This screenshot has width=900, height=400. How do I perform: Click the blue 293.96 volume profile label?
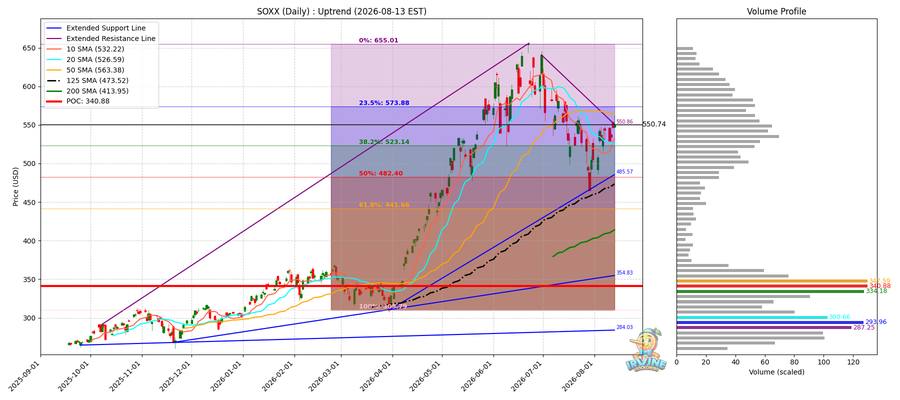(x=875, y=322)
